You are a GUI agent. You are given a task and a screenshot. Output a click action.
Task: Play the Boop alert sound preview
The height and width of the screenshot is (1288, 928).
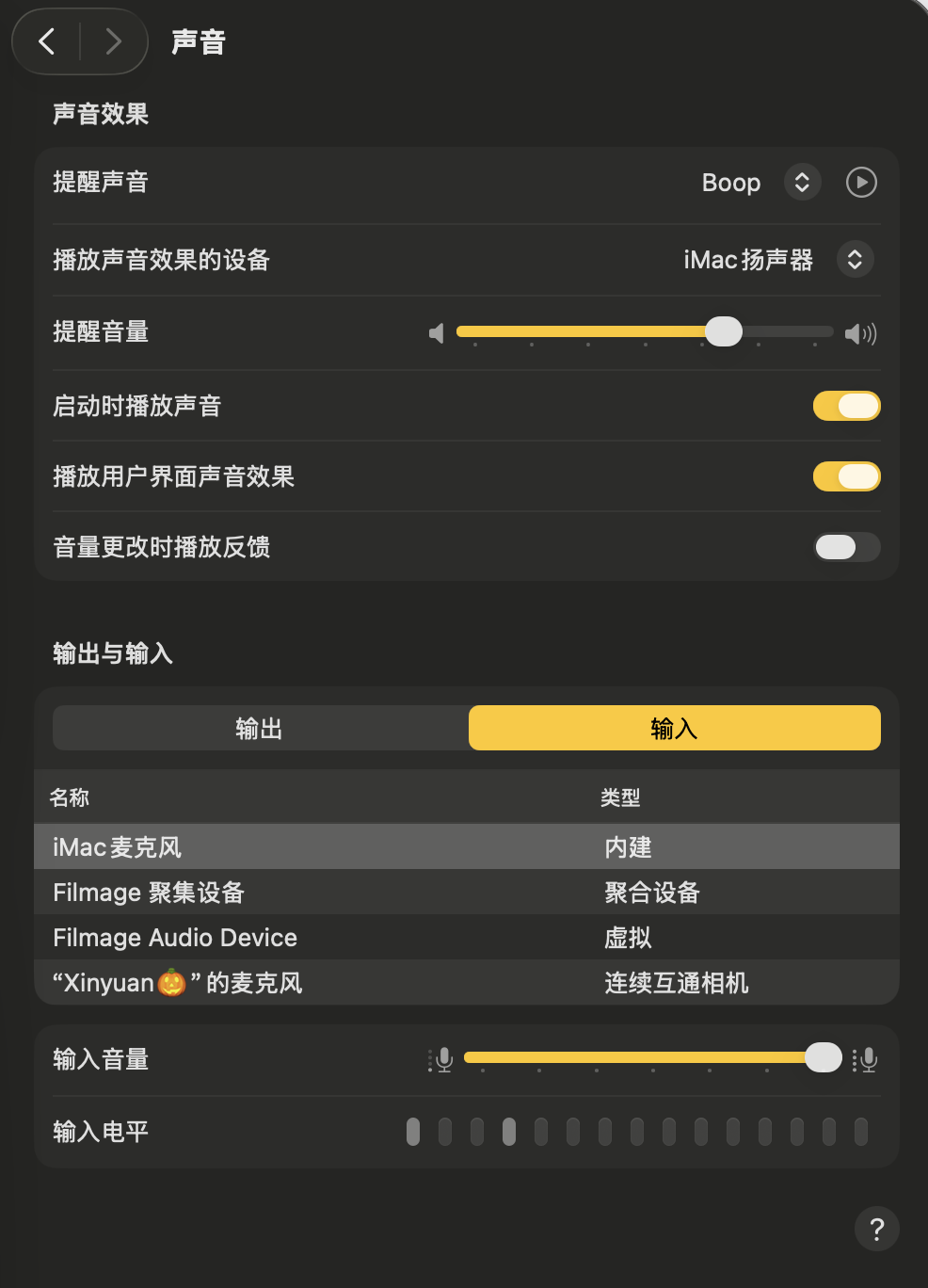861,182
